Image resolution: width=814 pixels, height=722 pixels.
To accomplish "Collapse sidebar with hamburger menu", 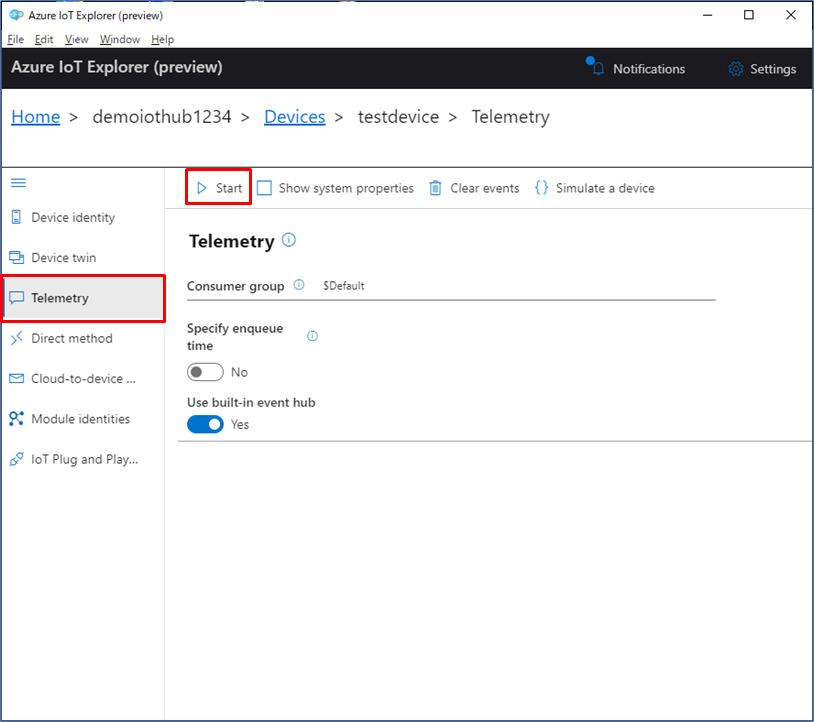I will pyautogui.click(x=18, y=182).
